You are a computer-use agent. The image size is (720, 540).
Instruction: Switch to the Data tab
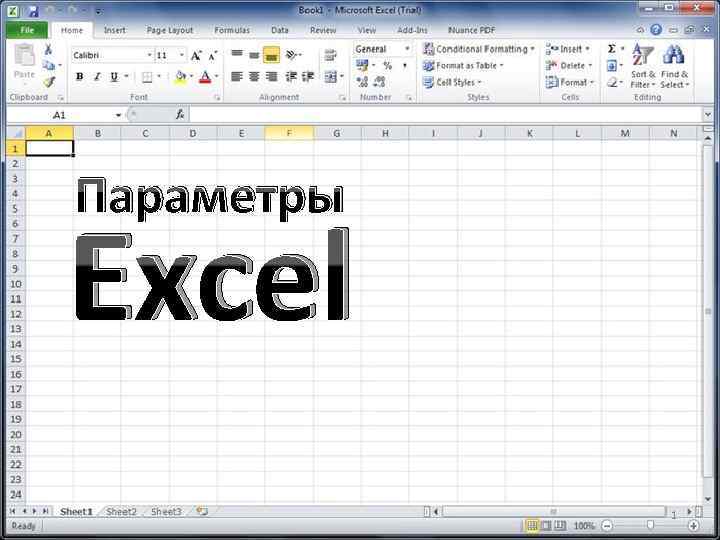coord(280,30)
